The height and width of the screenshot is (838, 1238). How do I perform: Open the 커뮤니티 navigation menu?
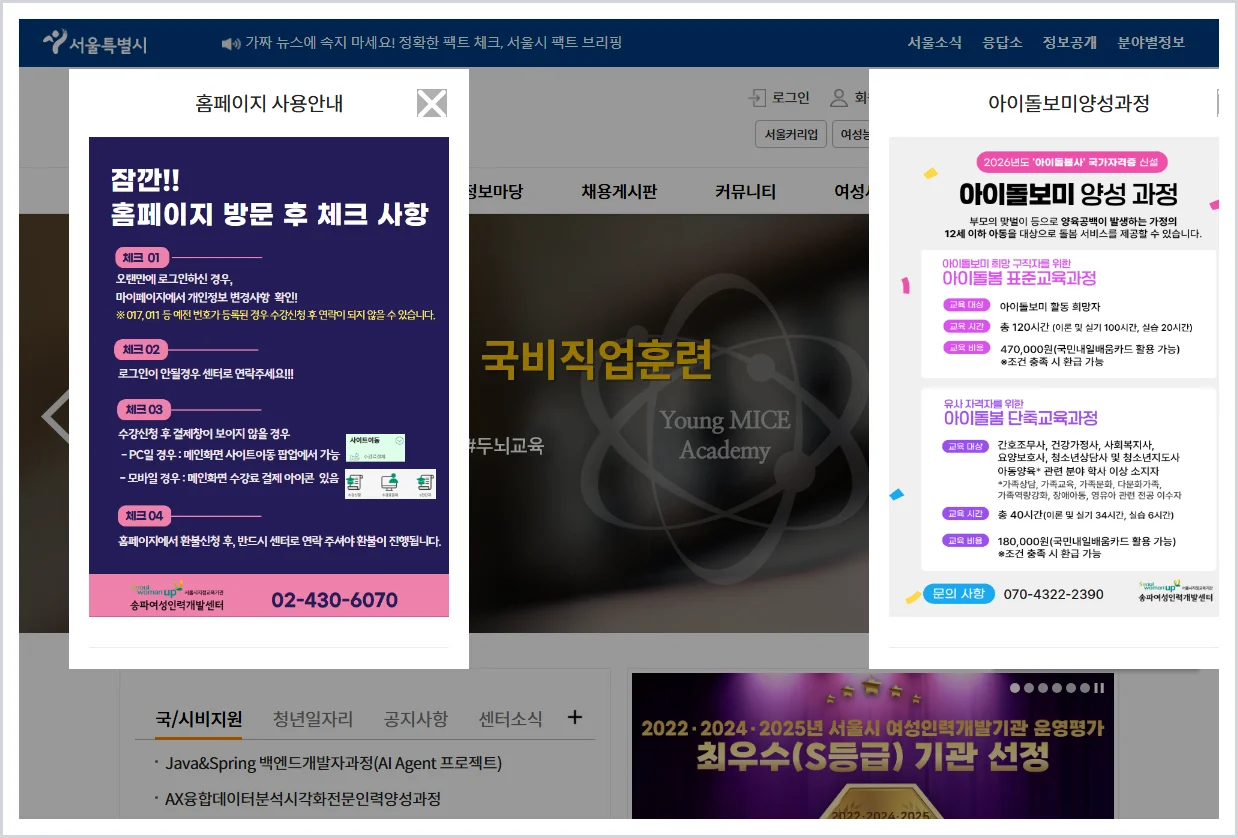coord(745,191)
